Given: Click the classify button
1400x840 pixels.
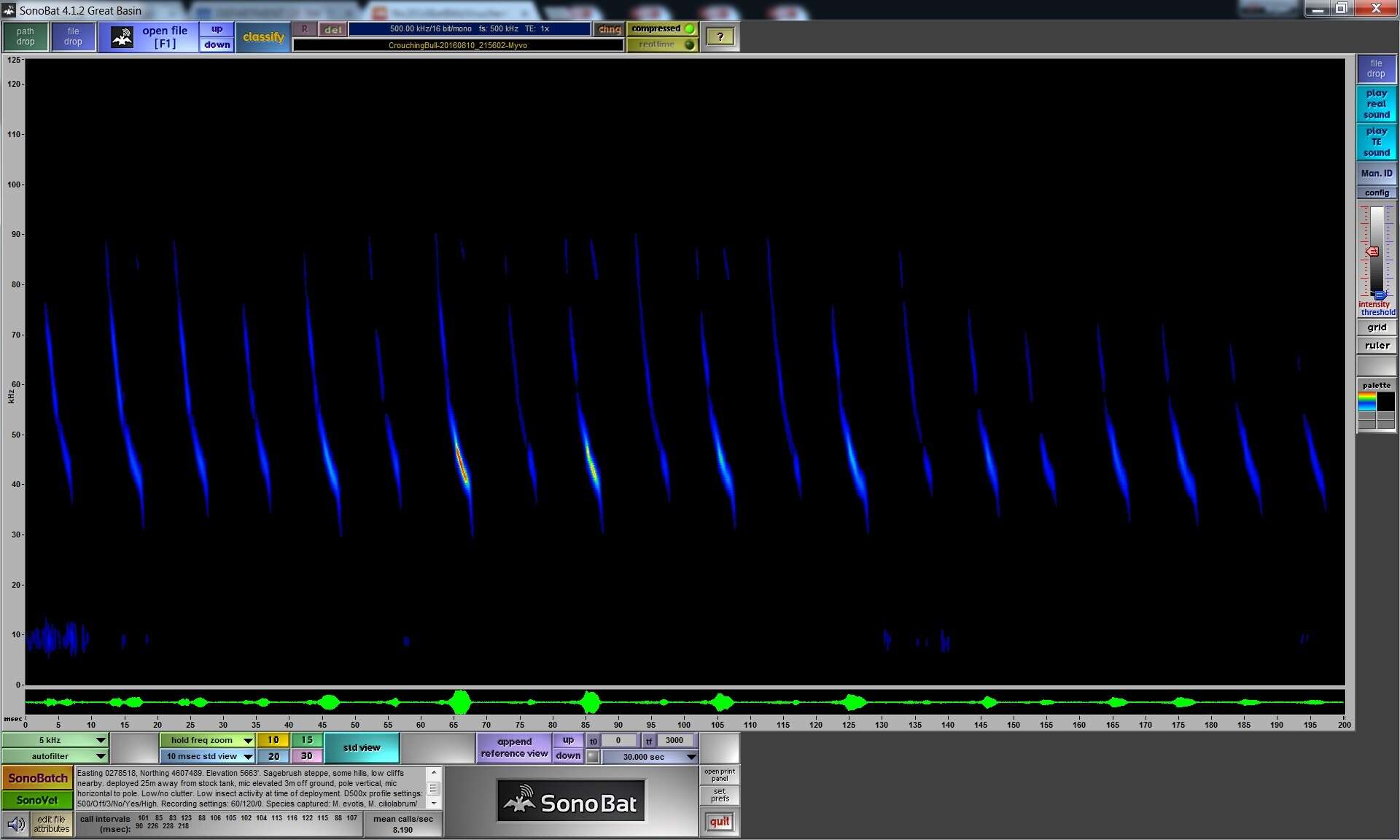Looking at the screenshot, I should (263, 37).
